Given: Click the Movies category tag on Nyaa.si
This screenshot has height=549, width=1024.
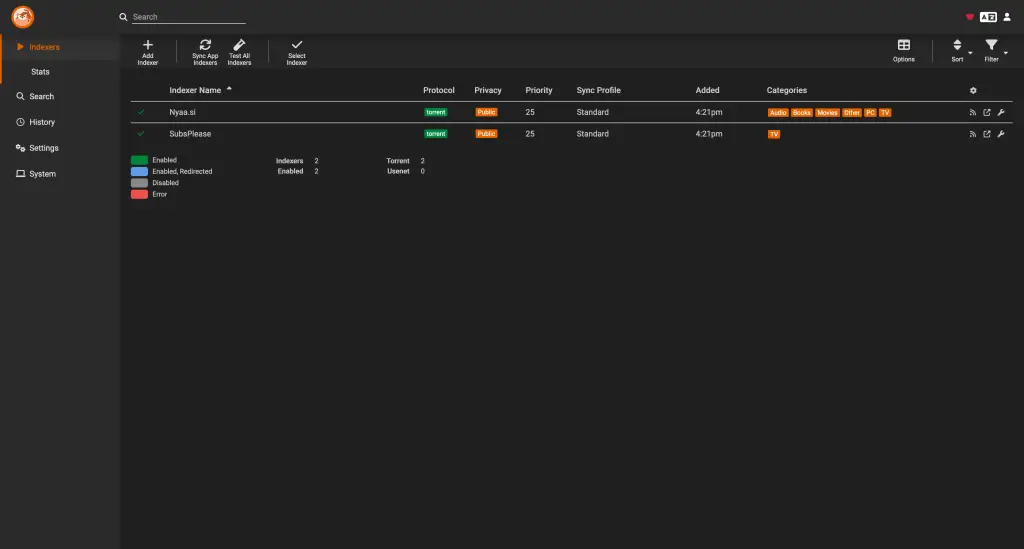Looking at the screenshot, I should tap(827, 113).
